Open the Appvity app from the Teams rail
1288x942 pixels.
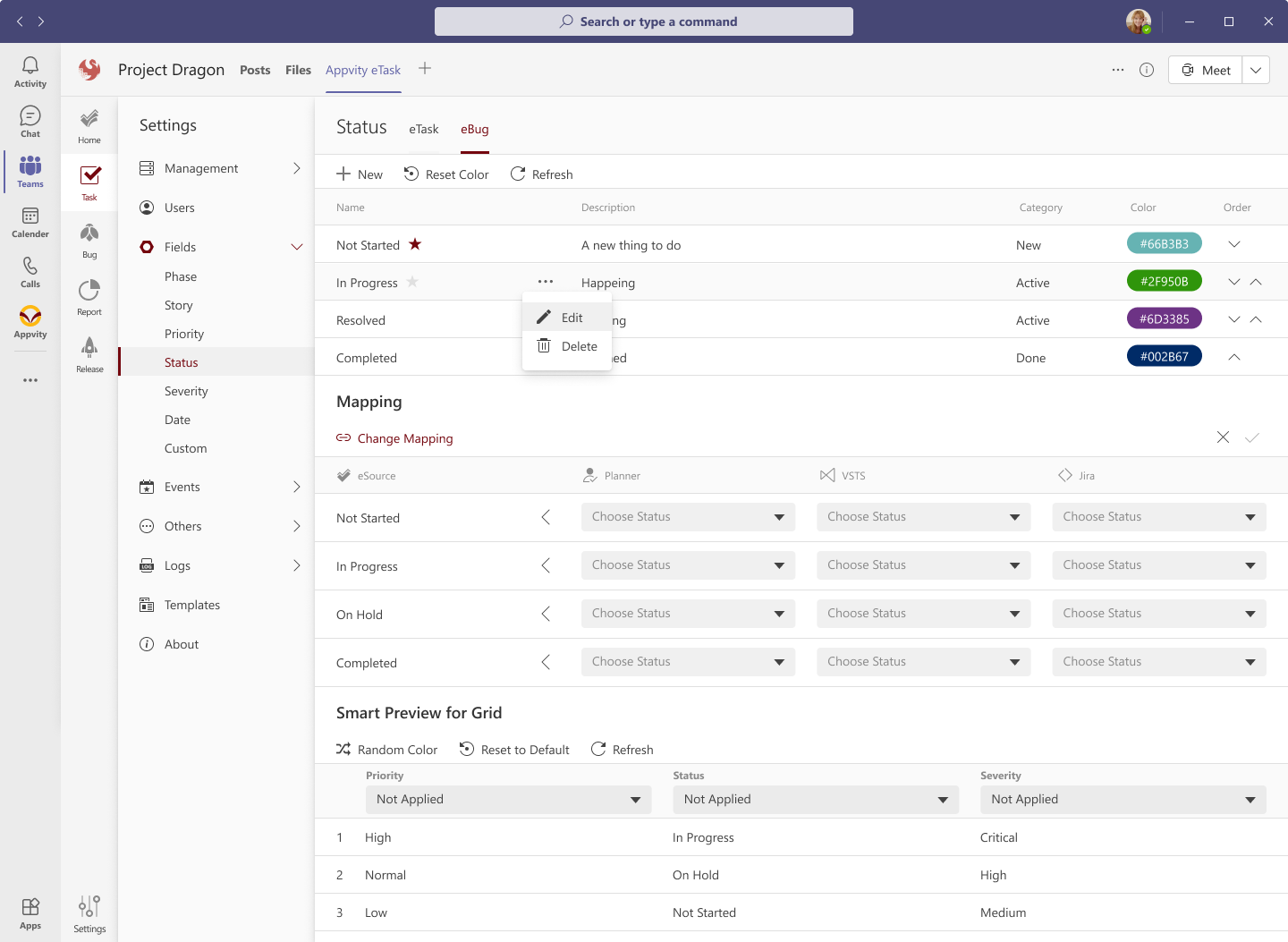click(x=30, y=324)
